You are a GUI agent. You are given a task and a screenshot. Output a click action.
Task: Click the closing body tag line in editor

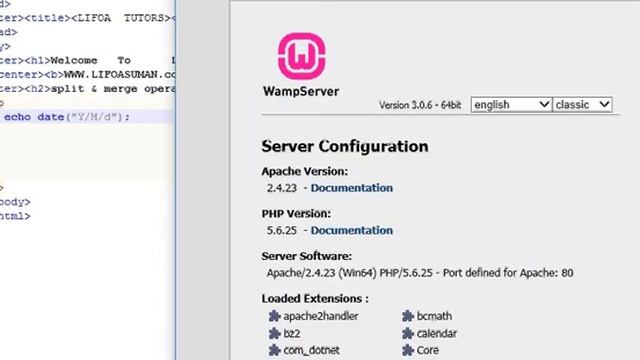coord(15,202)
